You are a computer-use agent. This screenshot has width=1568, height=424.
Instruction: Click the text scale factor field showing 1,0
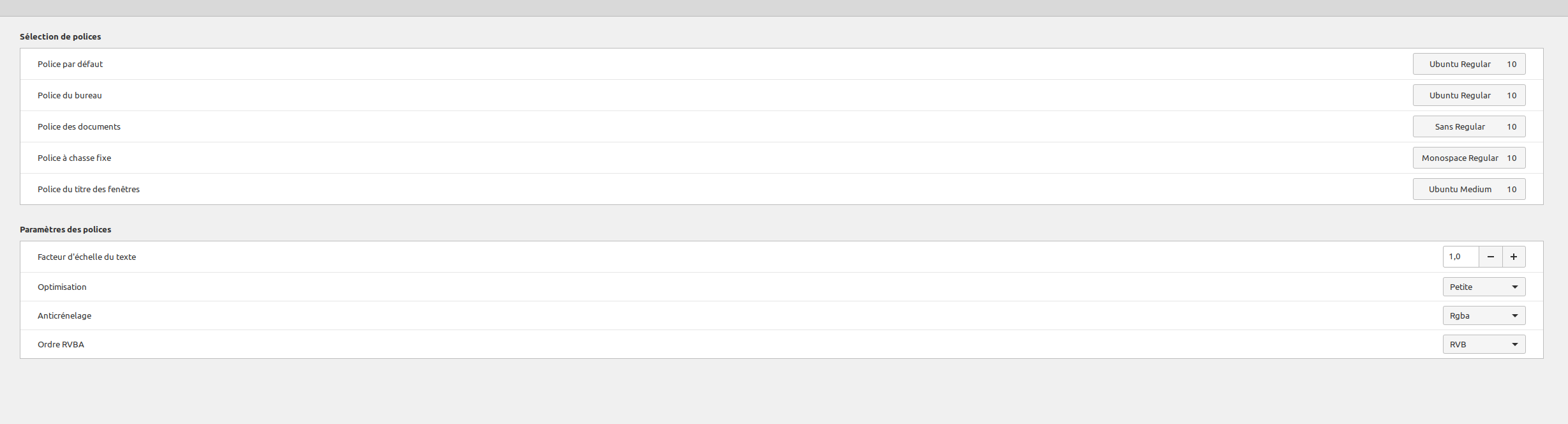coord(1460,257)
